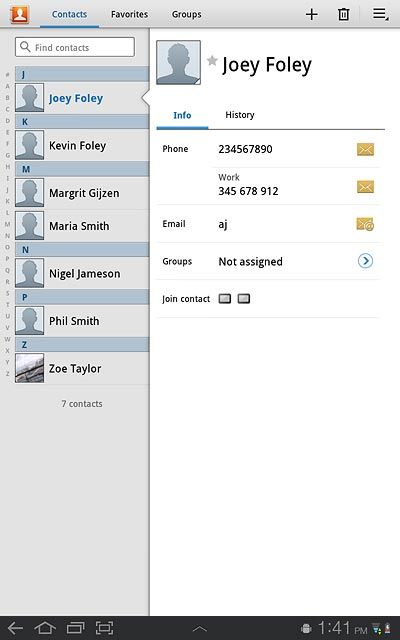The image size is (400, 640).
Task: Expand the bottom bar up-arrow quick panel
Action: click(200, 629)
